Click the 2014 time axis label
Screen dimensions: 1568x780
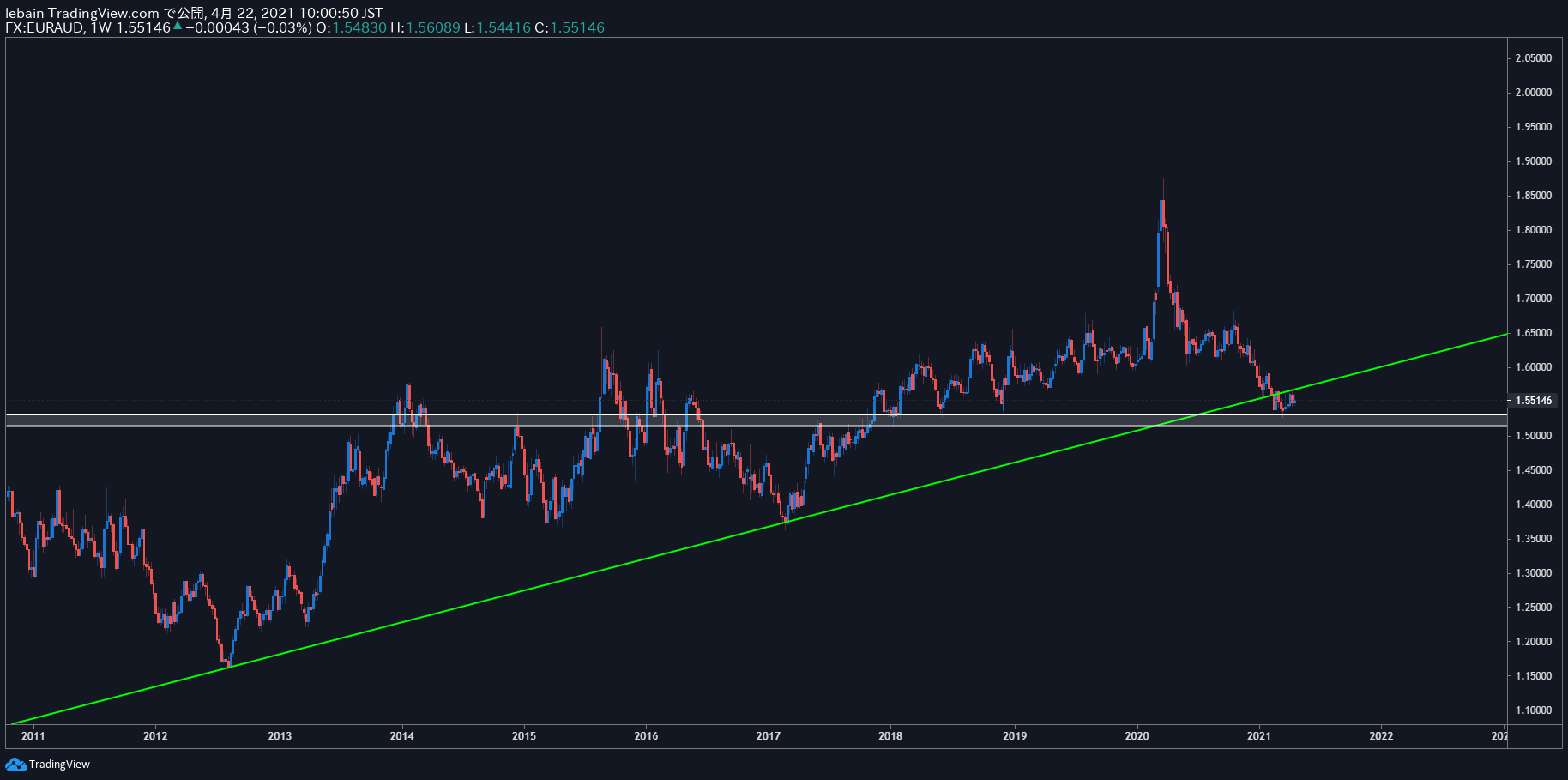click(x=401, y=735)
